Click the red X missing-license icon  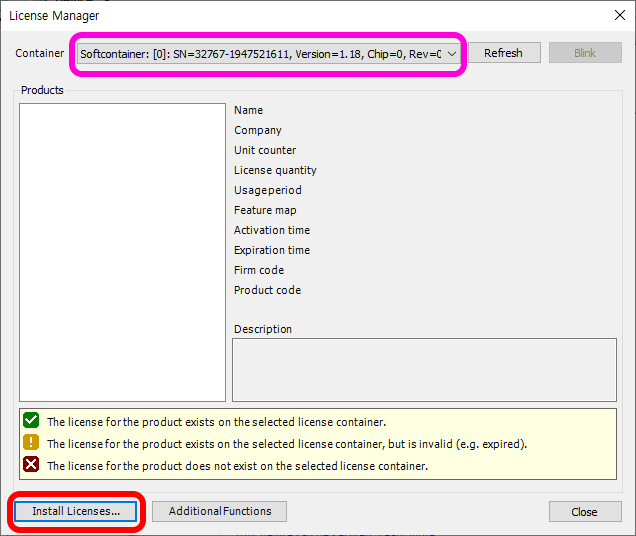point(31,466)
